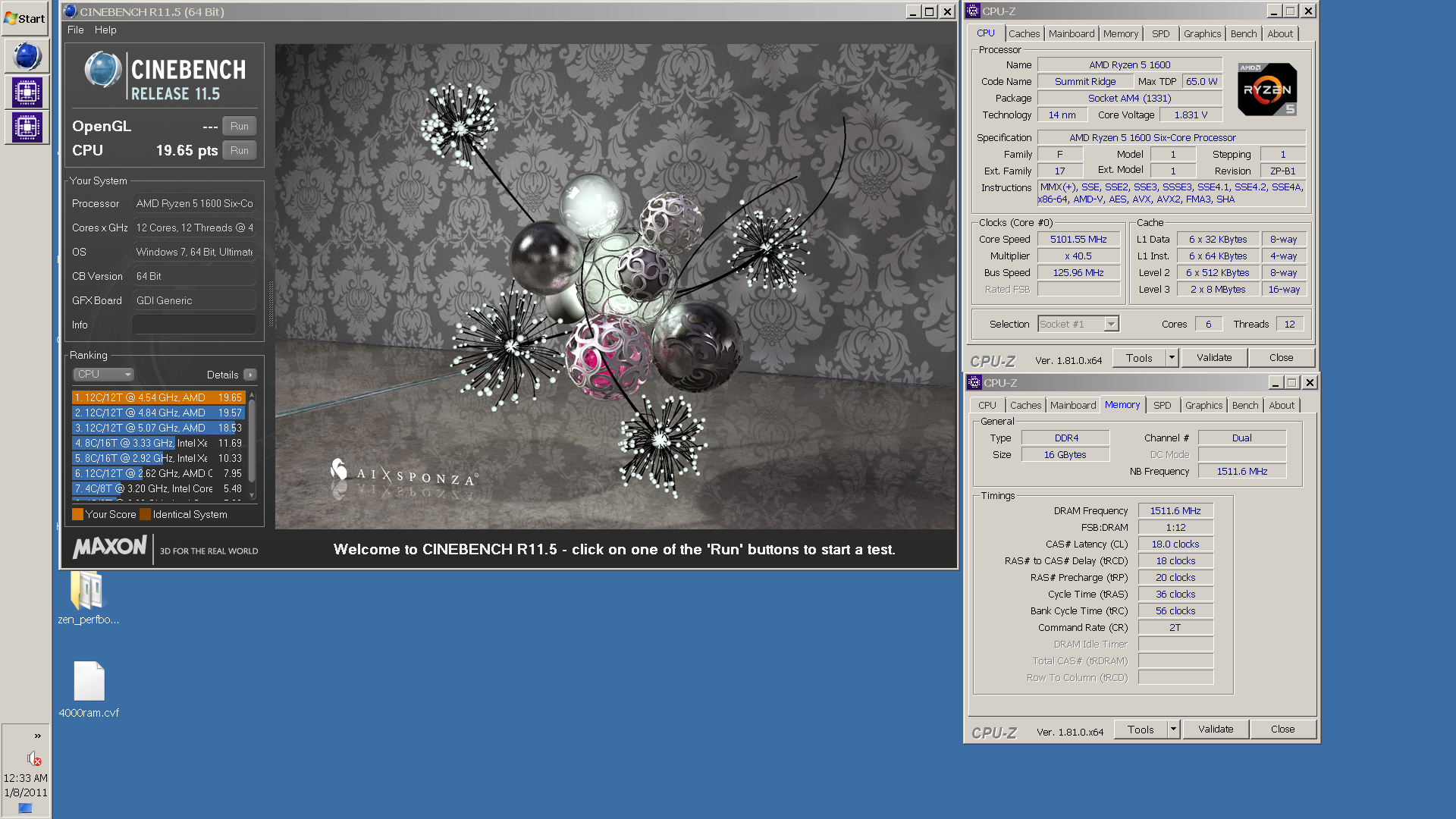Switch to About tab in top CPU-Z
1456x819 pixels.
click(1280, 34)
